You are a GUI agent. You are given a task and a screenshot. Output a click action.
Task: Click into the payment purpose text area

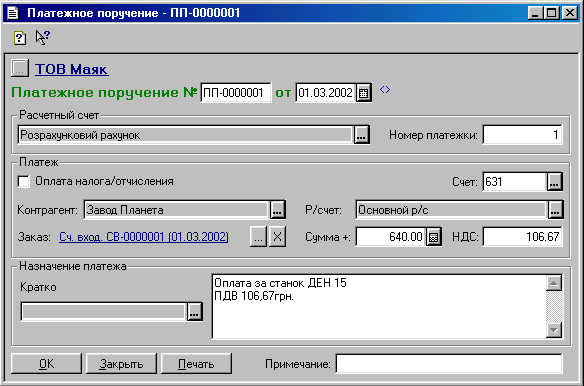coord(379,306)
